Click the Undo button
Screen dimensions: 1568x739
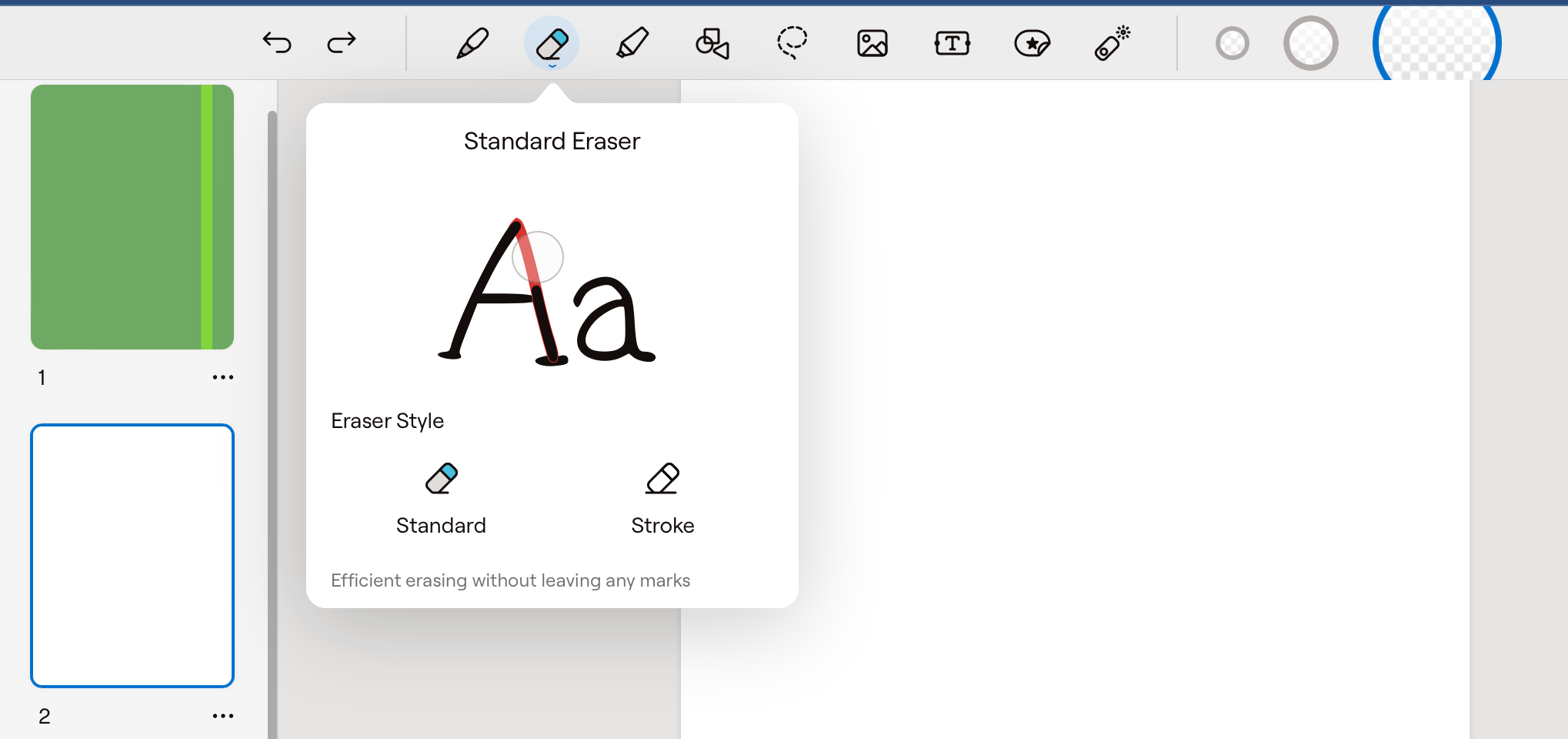pos(278,43)
